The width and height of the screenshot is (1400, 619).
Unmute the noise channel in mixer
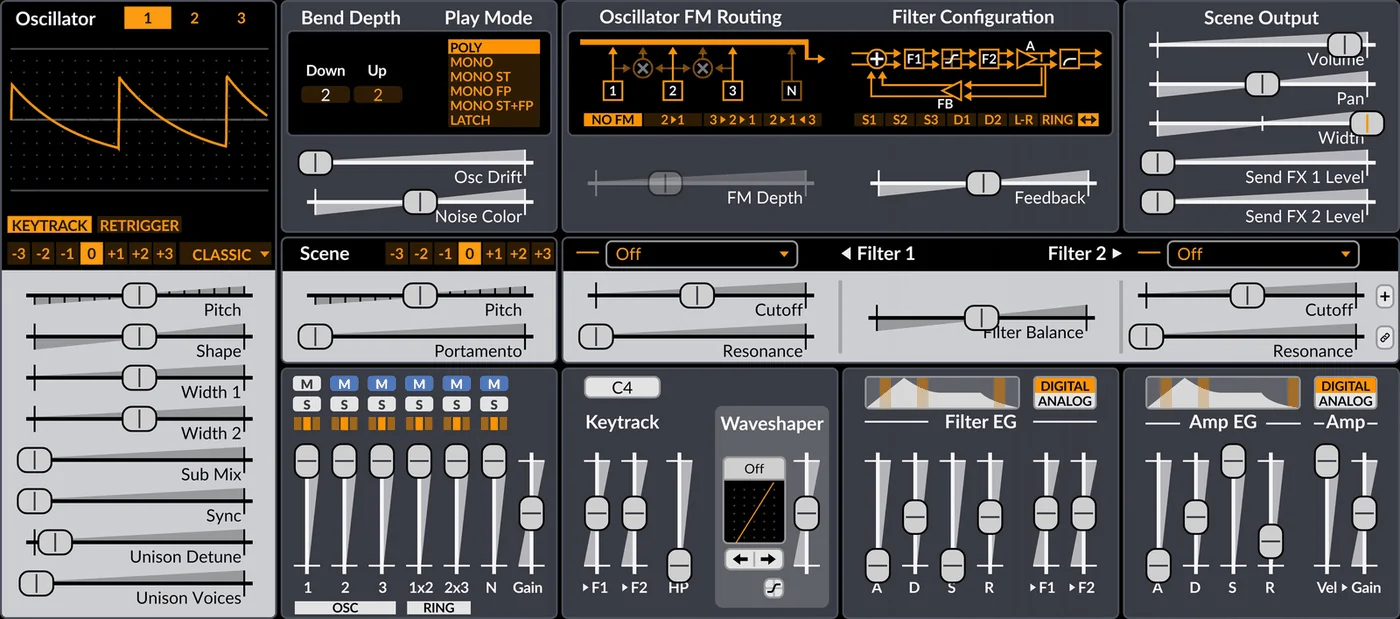coord(493,384)
